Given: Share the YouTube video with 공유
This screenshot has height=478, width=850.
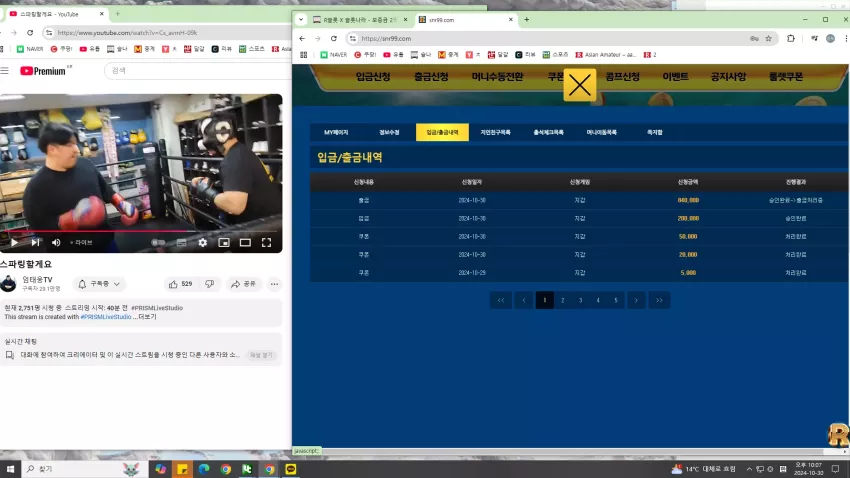Looking at the screenshot, I should coord(243,284).
